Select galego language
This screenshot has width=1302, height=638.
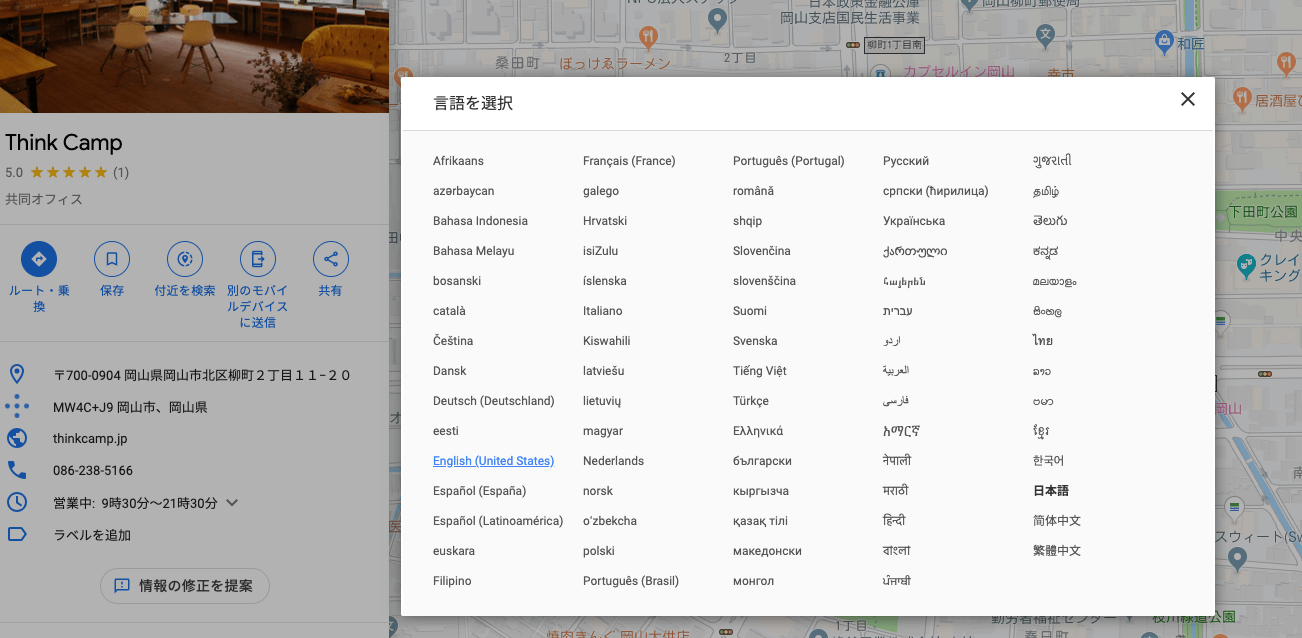click(601, 191)
